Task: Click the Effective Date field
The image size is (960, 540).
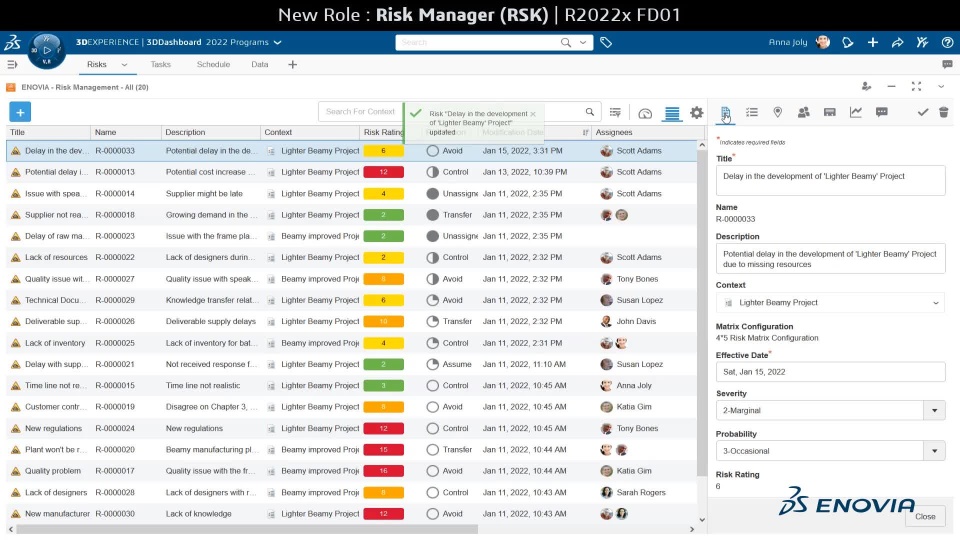Action: point(830,372)
